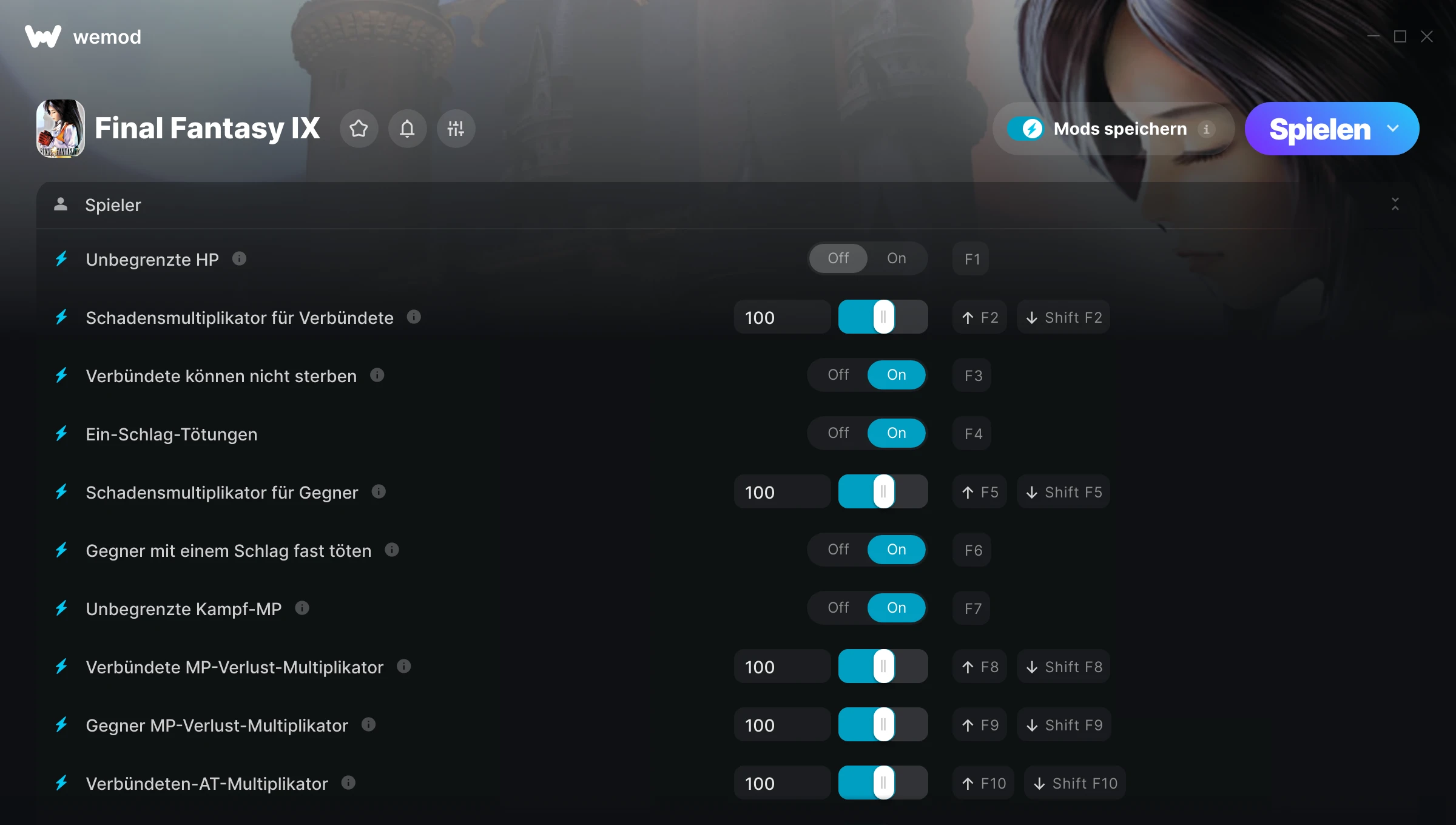Show info for Schadensmultiplikator für Gegner
Viewport: 1456px width, 825px height.
[379, 491]
